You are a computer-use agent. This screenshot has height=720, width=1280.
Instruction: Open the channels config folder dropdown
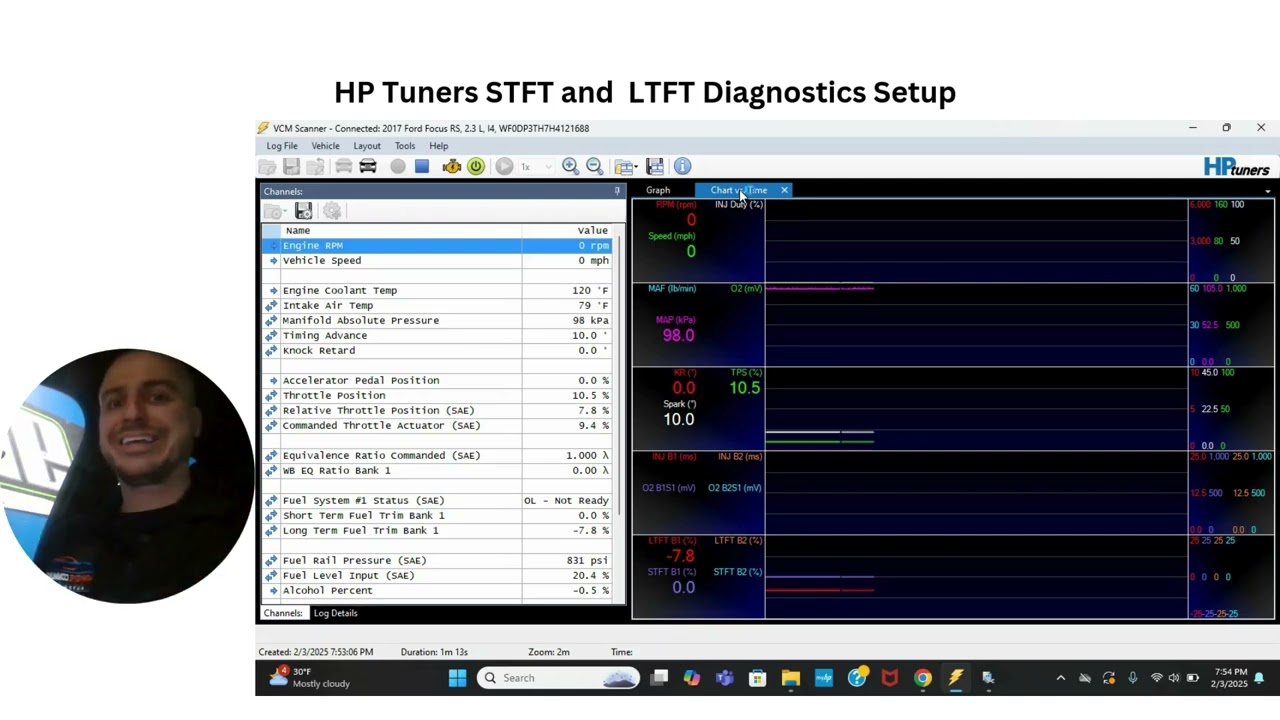(274, 211)
